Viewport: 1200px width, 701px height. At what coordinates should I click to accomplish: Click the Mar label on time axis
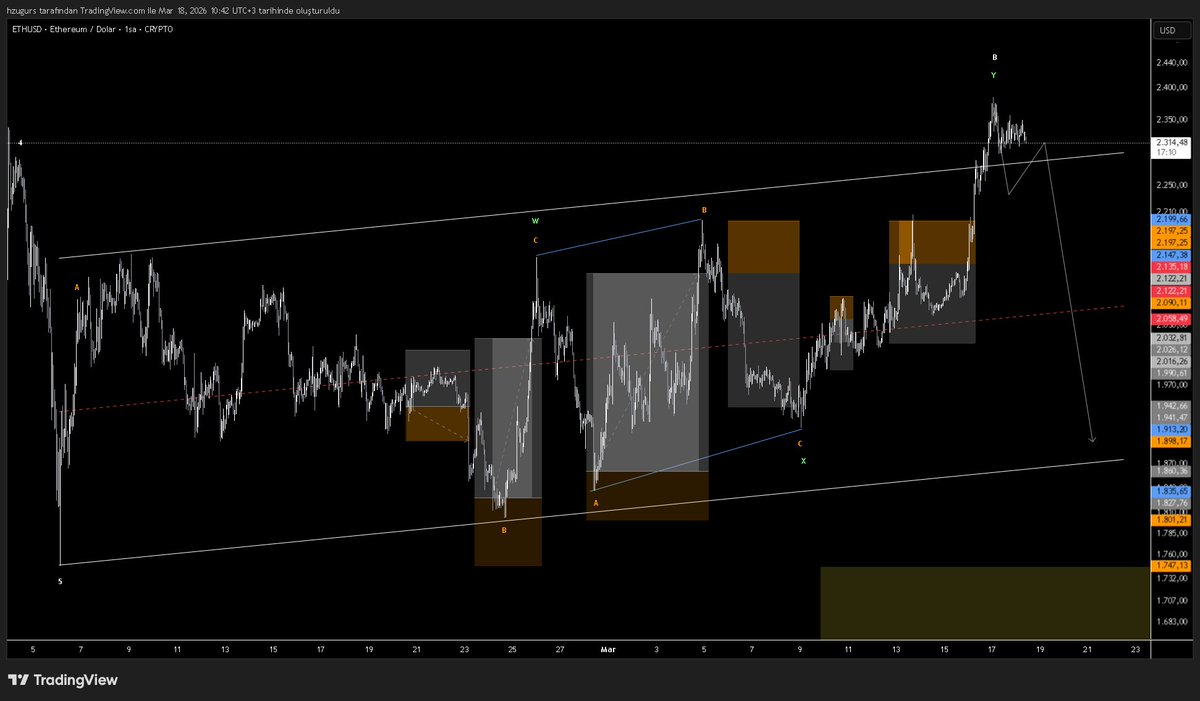click(608, 649)
